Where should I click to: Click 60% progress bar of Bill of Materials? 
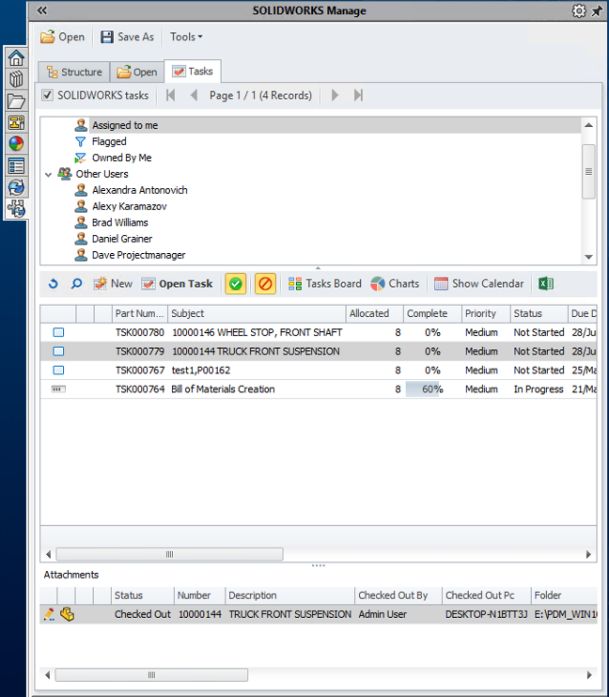432,389
